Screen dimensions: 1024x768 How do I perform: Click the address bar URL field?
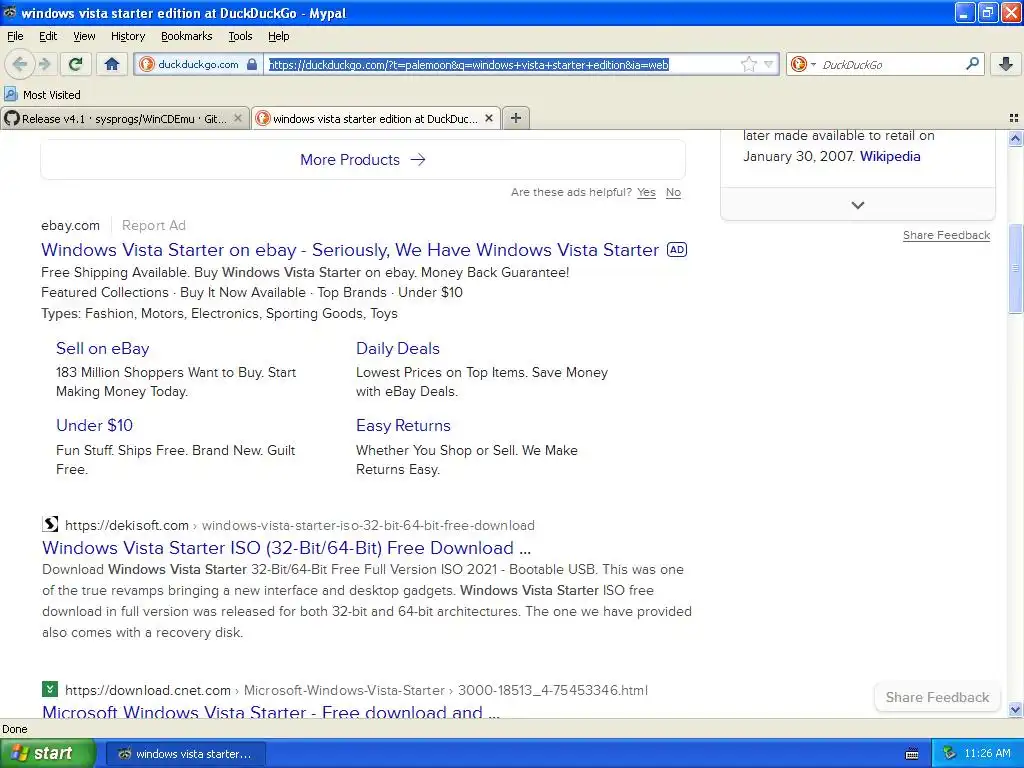503,64
